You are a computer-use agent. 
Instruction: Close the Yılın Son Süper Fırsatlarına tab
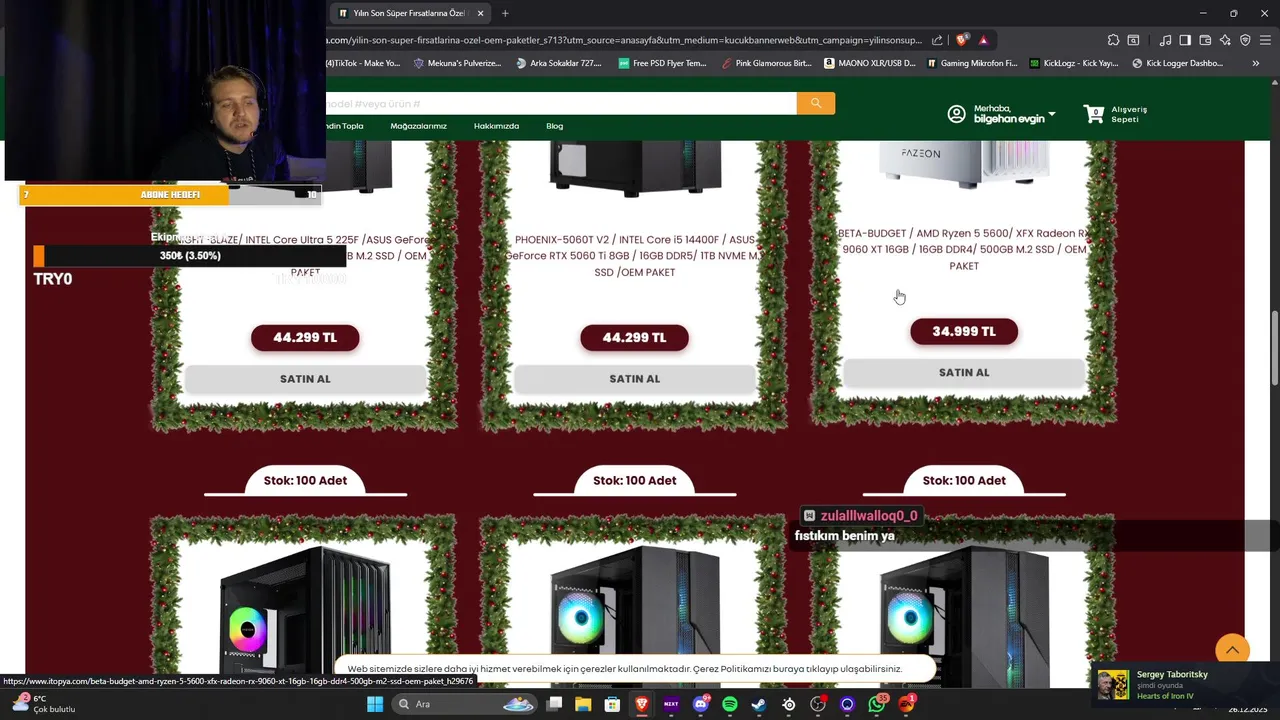point(480,13)
